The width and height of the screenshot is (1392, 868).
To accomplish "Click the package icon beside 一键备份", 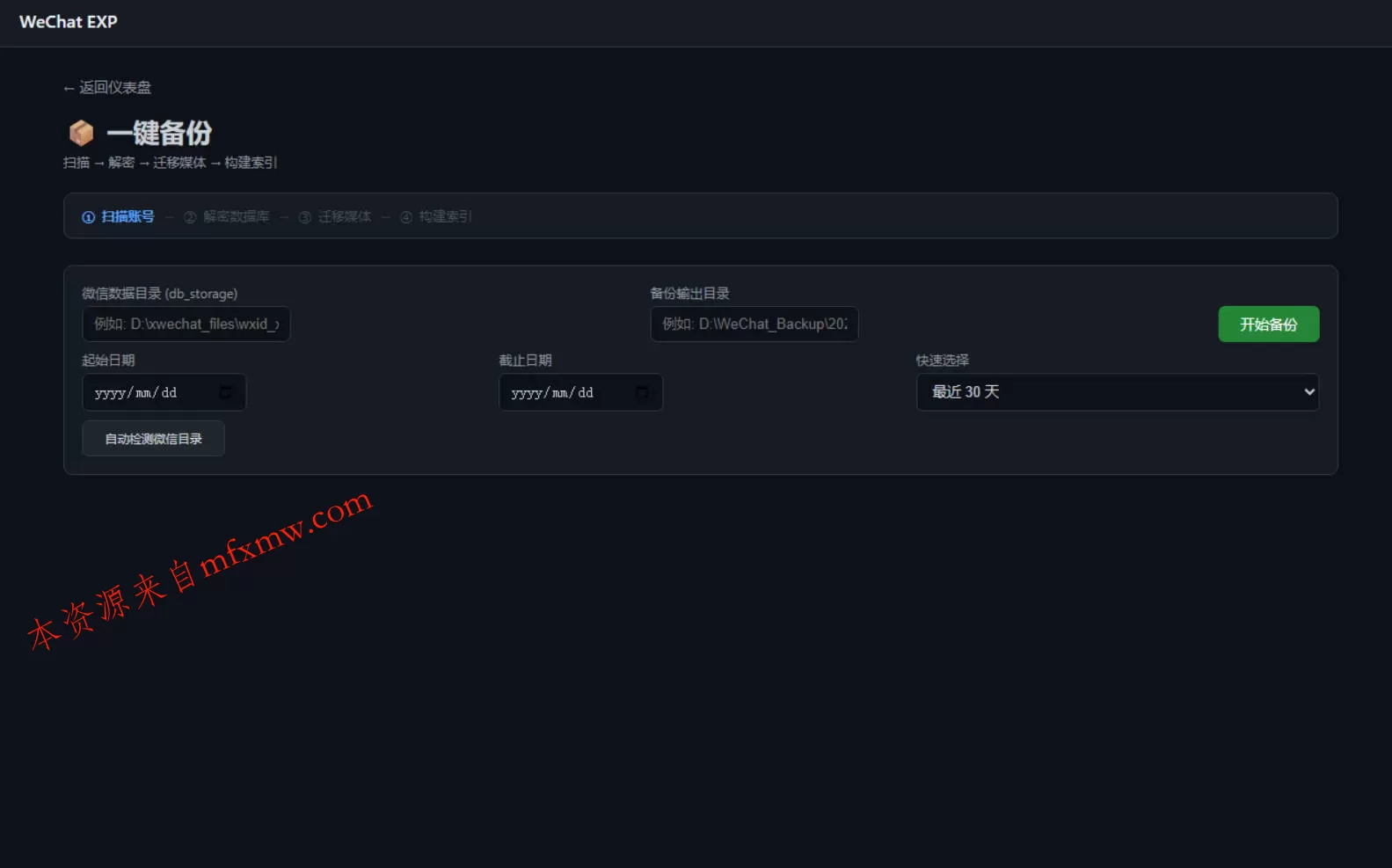I will tap(81, 133).
